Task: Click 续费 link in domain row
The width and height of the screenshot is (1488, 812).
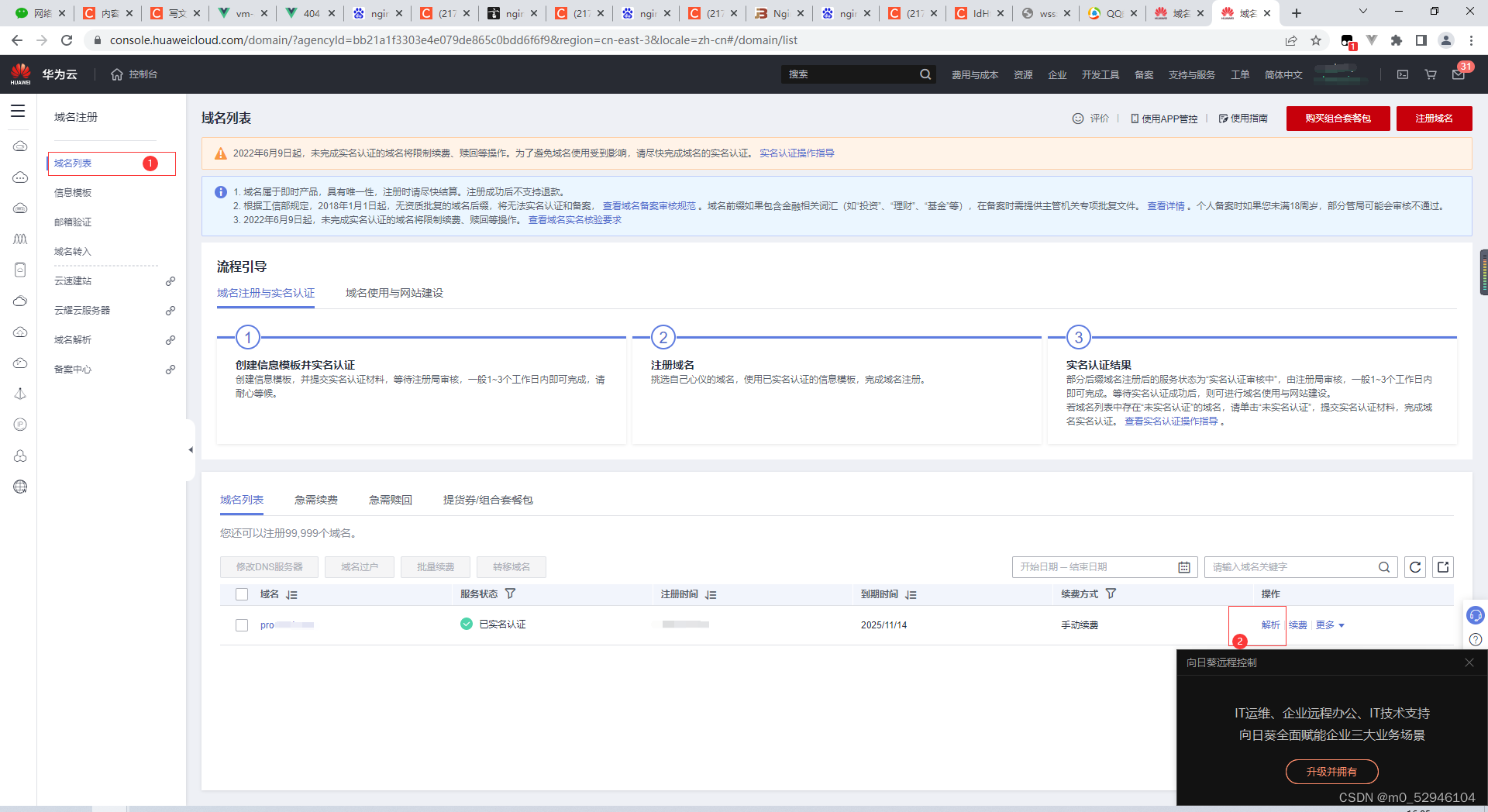Action: 1298,625
